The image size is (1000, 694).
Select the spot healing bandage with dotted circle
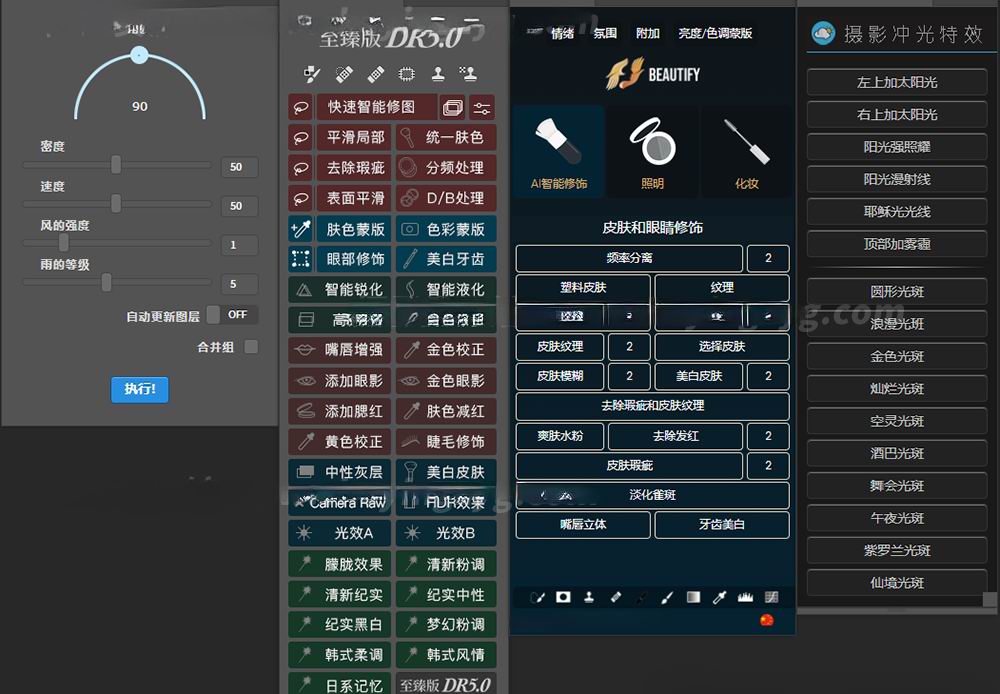tap(344, 75)
